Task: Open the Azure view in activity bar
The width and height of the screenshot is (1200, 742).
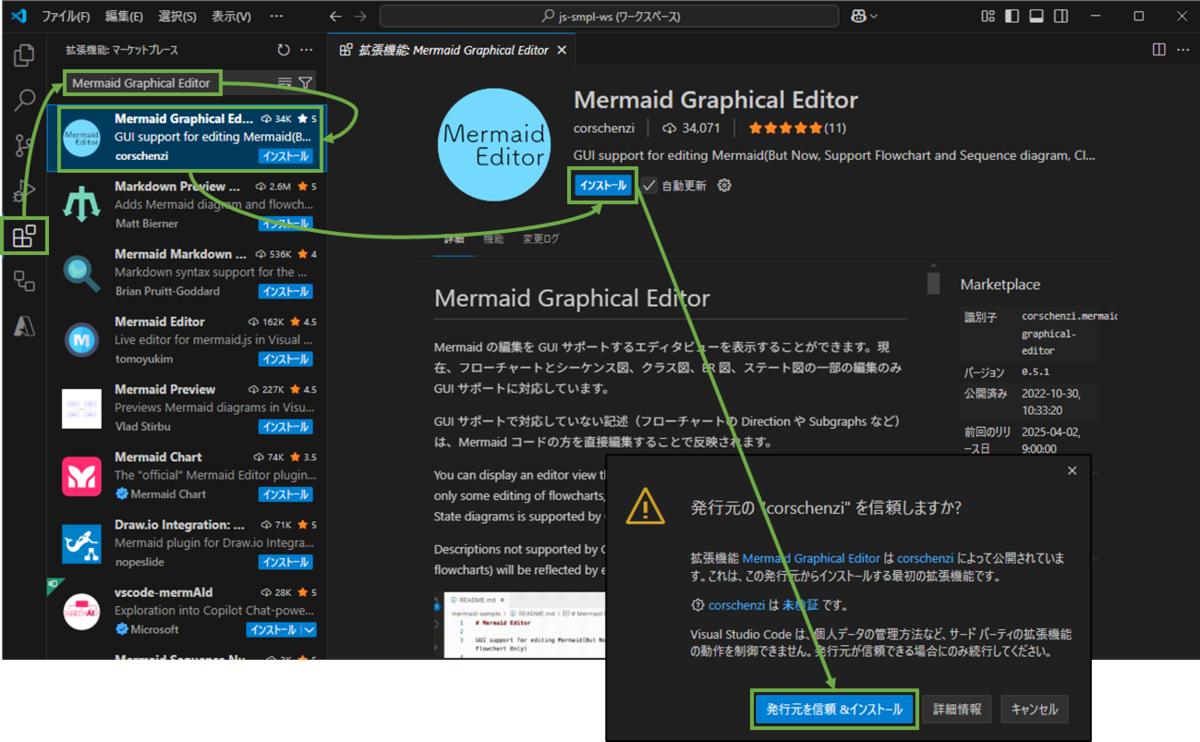Action: tap(24, 326)
